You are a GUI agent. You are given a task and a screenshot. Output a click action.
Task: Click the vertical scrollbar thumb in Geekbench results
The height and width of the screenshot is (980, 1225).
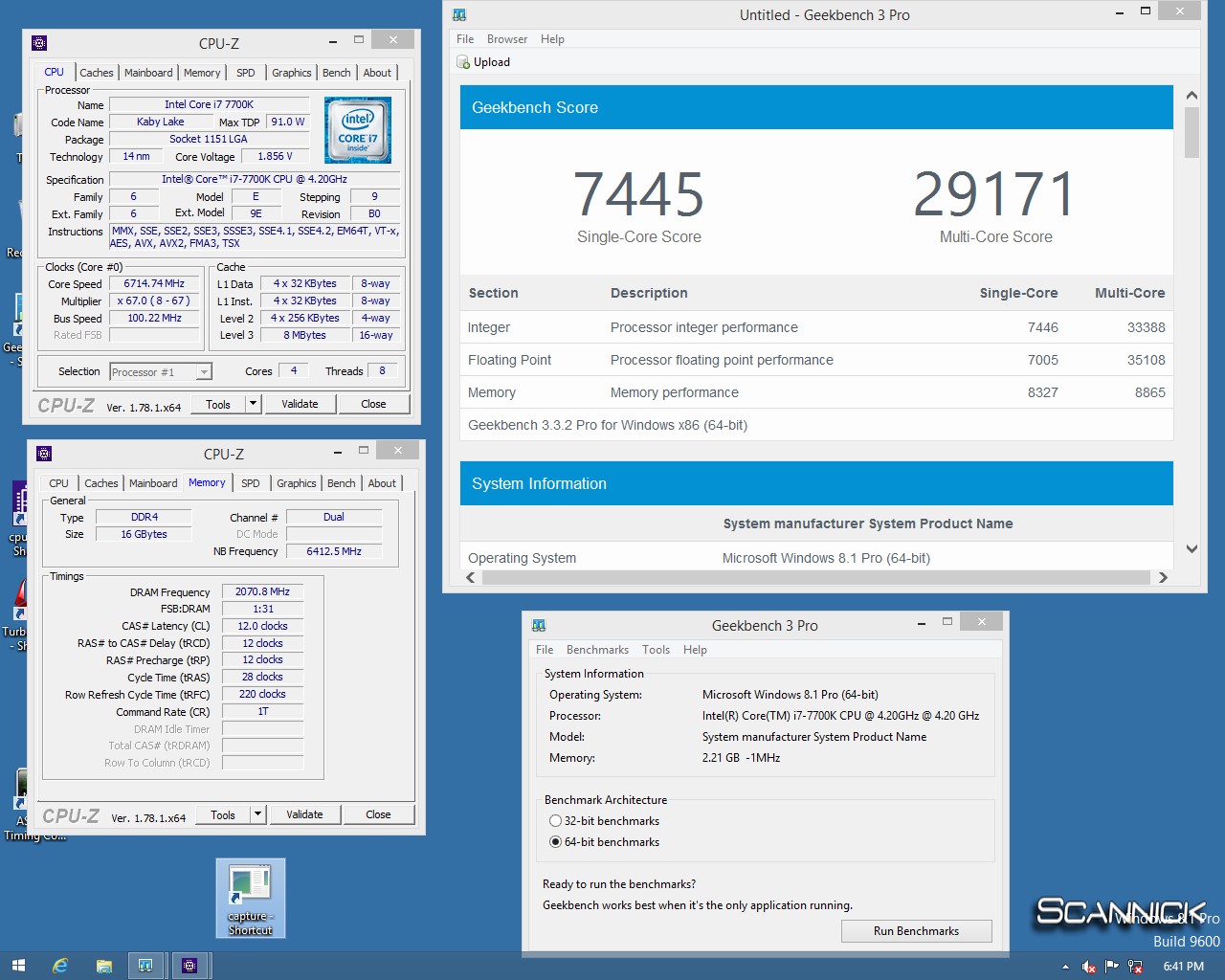tap(1192, 132)
